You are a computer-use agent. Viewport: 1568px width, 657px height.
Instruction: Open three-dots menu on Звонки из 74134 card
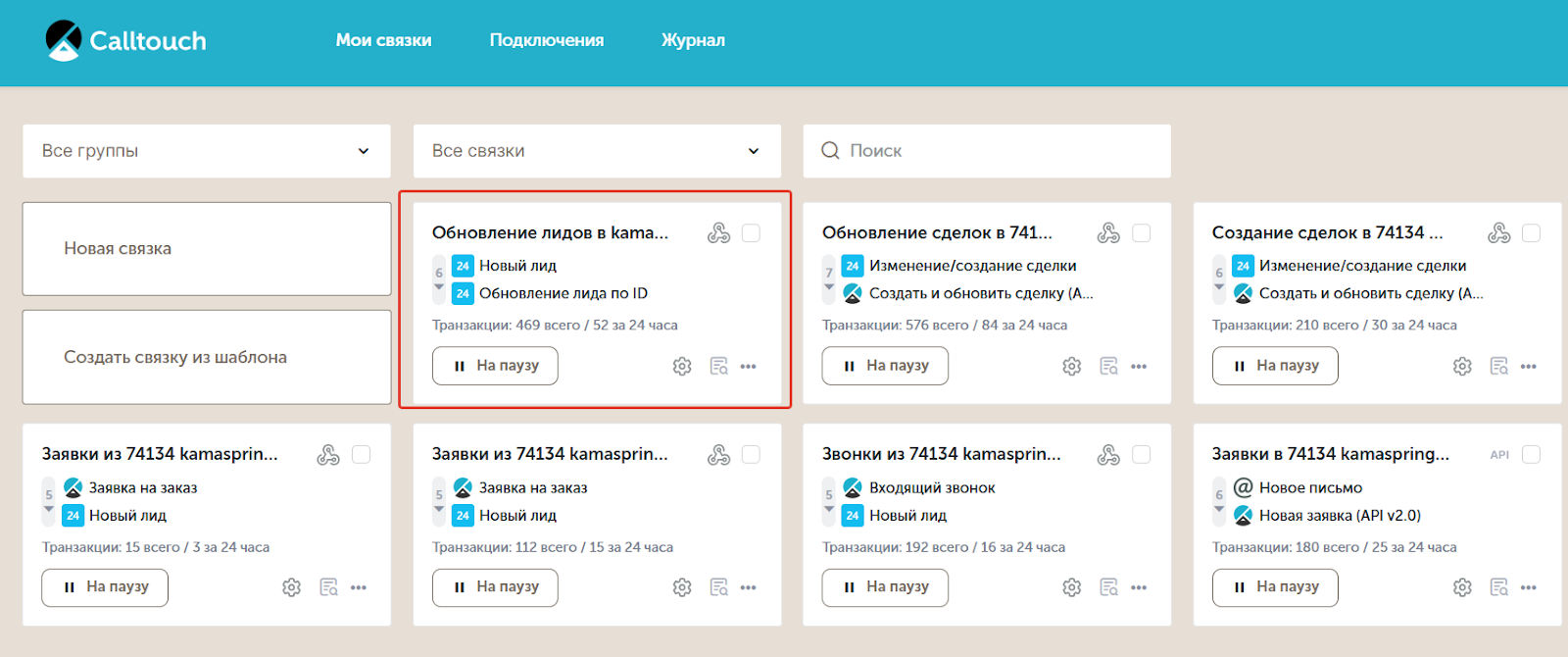1139,587
